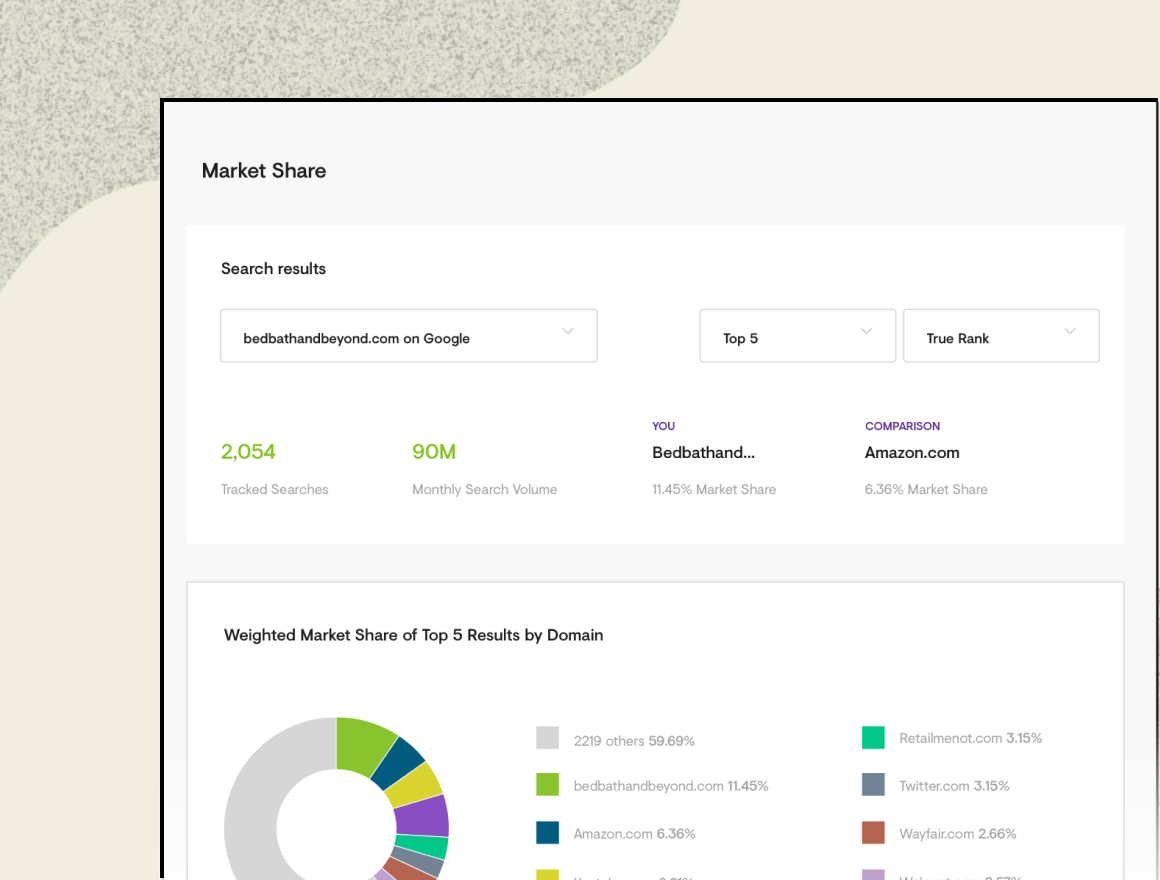Click the 2,054 tracked searches value
Image resolution: width=1160 pixels, height=880 pixels.
point(248,452)
